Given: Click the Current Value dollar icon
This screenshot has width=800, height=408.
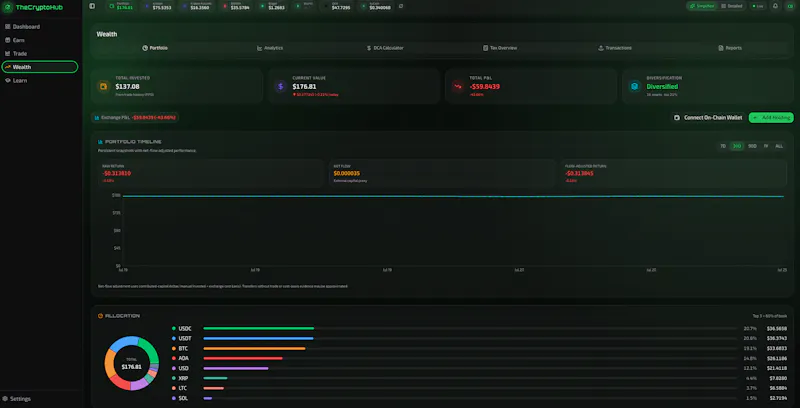Looking at the screenshot, I should click(281, 86).
